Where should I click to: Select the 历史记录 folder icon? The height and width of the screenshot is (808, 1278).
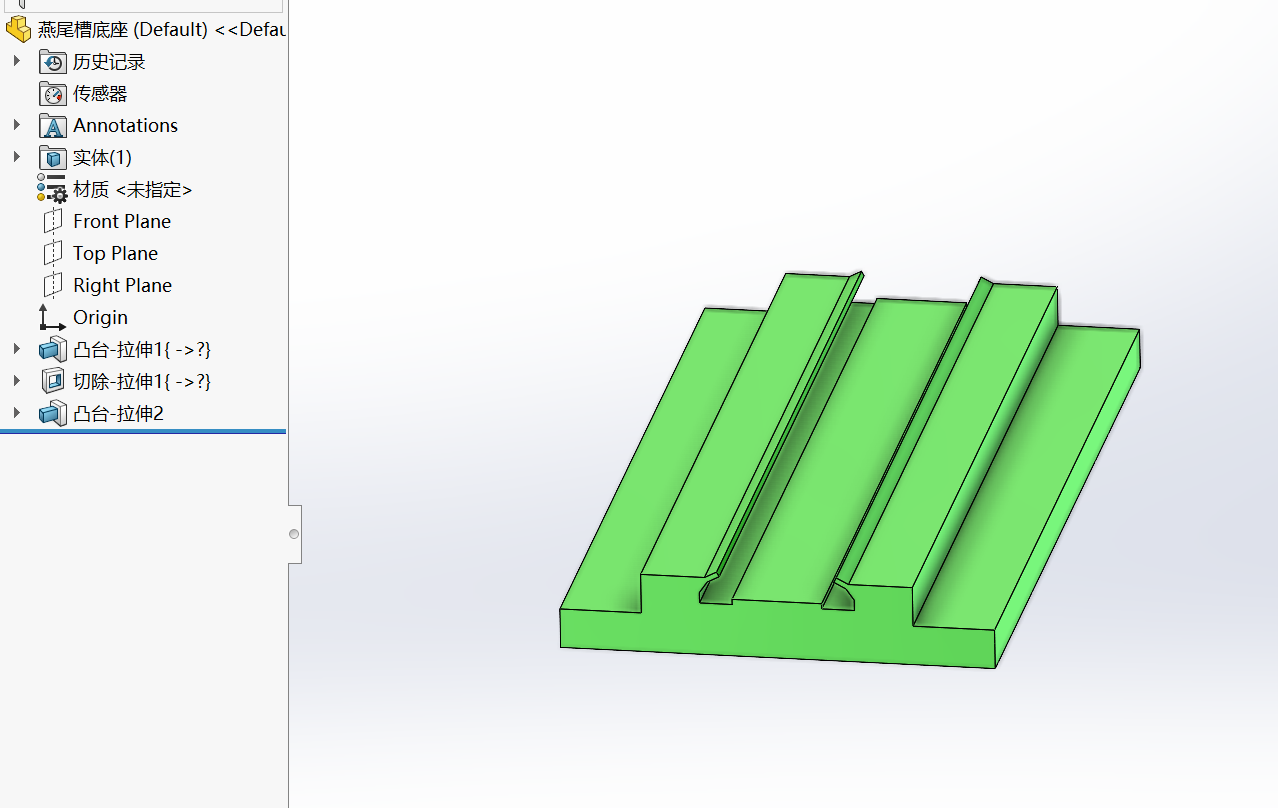pyautogui.click(x=53, y=62)
